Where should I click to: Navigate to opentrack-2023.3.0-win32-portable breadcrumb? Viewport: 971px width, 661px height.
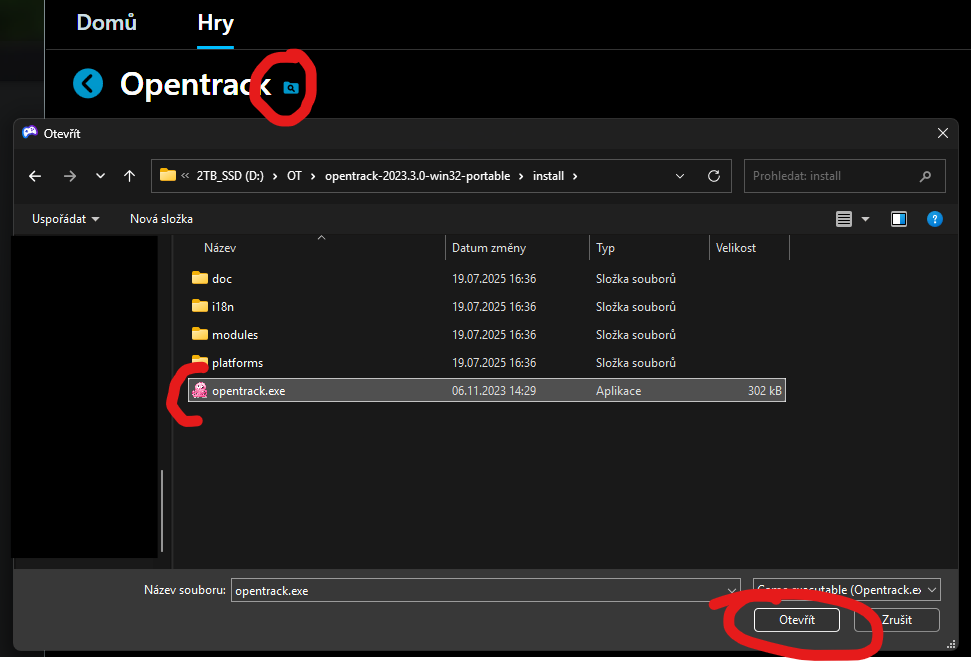click(x=417, y=176)
